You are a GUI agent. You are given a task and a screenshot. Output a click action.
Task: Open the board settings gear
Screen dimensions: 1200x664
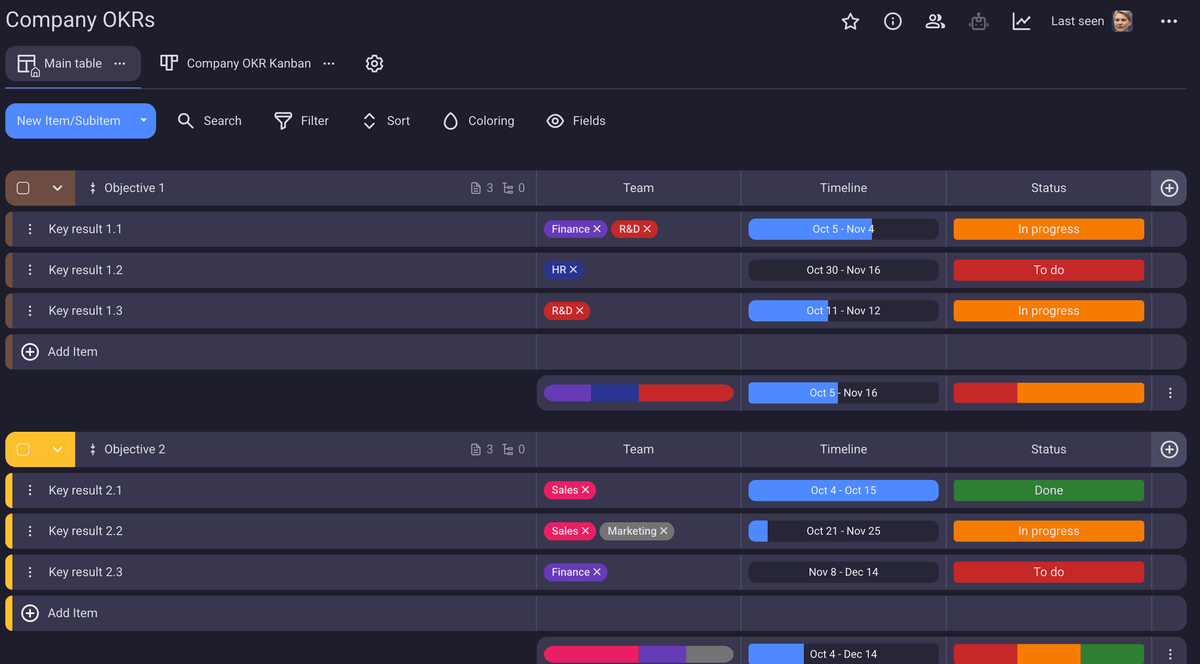coord(374,63)
